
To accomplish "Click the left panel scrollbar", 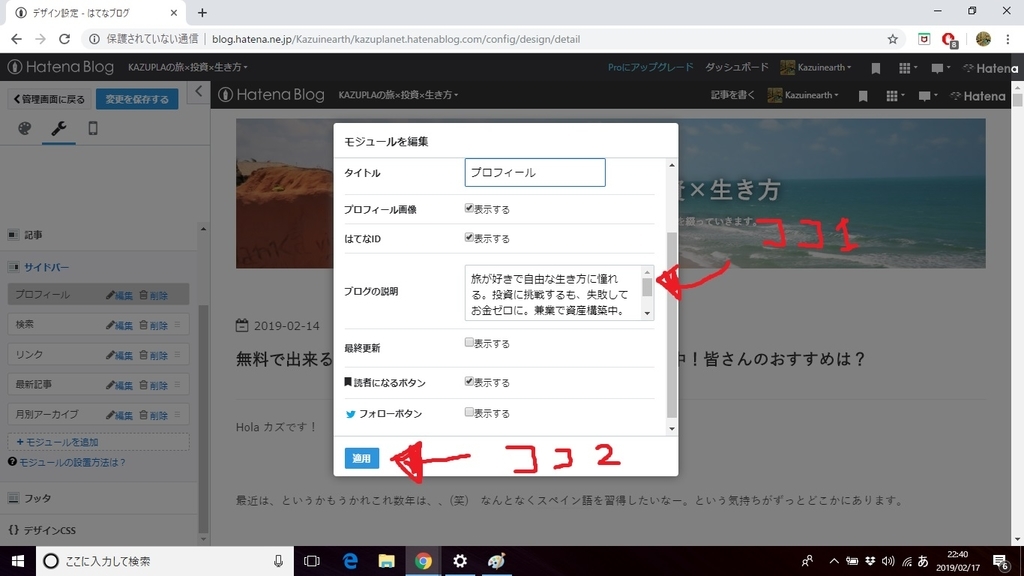I will [203, 418].
